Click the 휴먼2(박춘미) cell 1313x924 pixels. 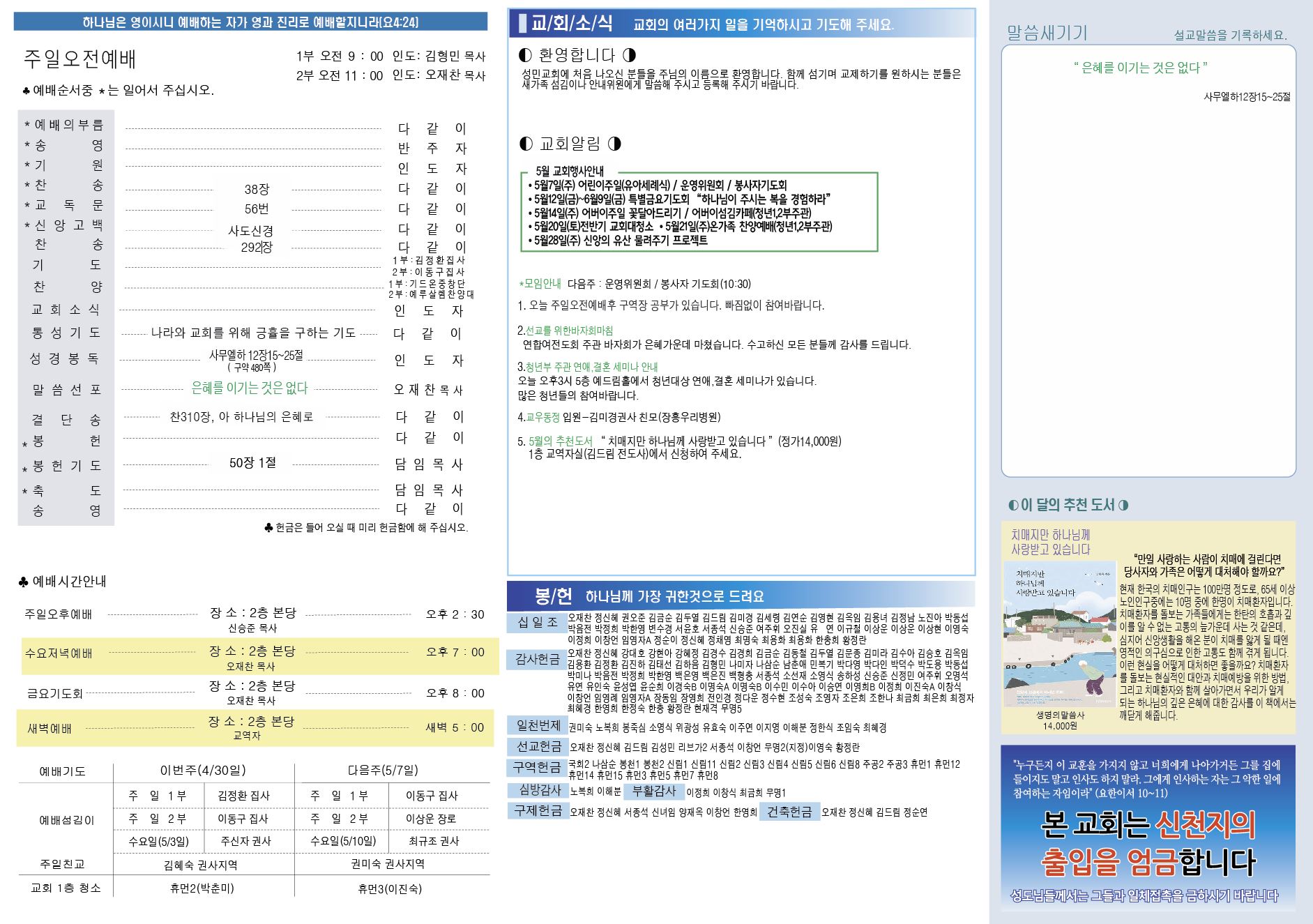click(x=202, y=888)
